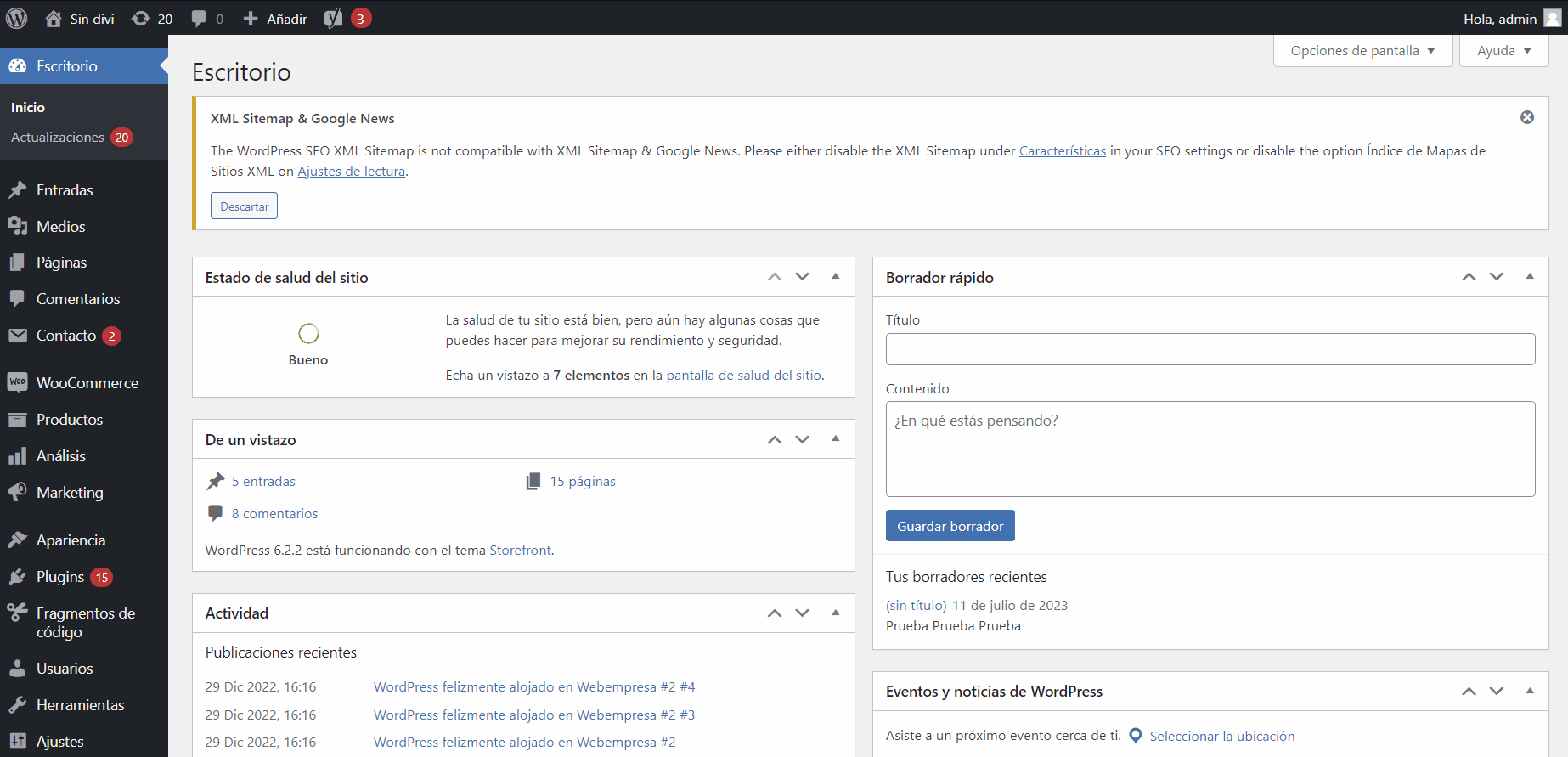Open Apariencia menu item

[71, 540]
